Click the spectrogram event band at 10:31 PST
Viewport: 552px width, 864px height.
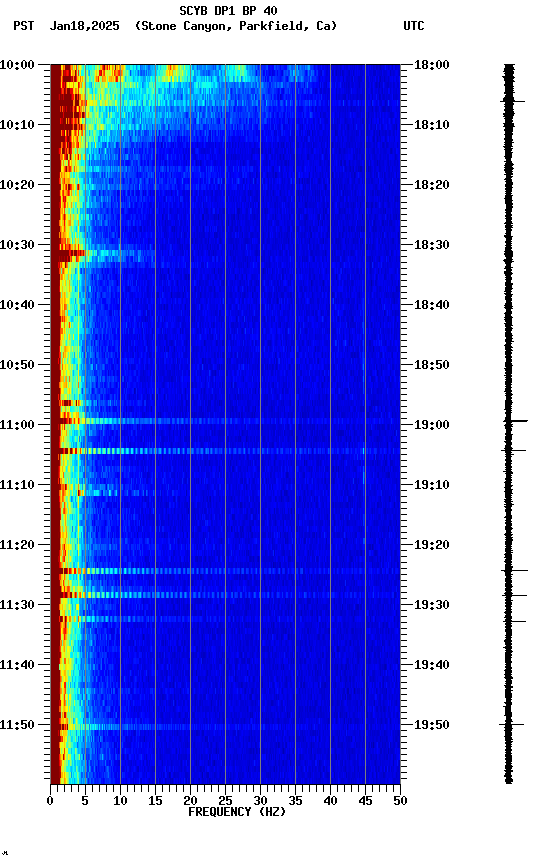(x=103, y=253)
